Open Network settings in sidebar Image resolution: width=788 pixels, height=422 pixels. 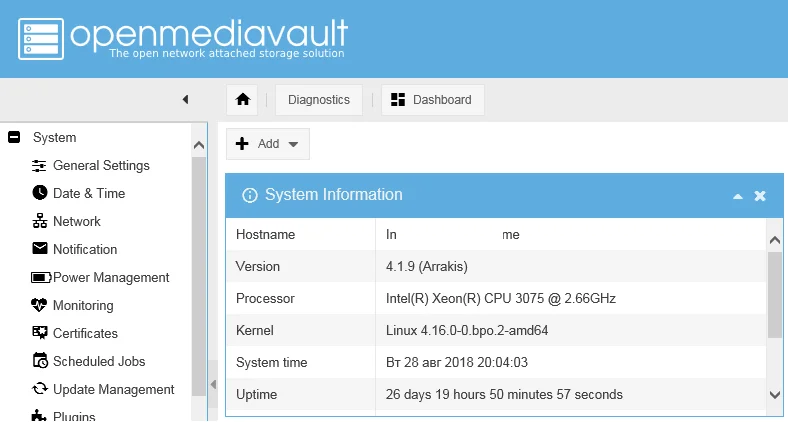coord(77,222)
